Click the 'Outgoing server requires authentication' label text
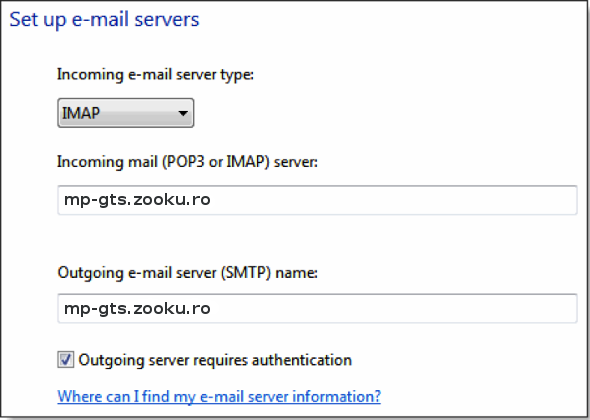This screenshot has width=590, height=420. (215, 360)
